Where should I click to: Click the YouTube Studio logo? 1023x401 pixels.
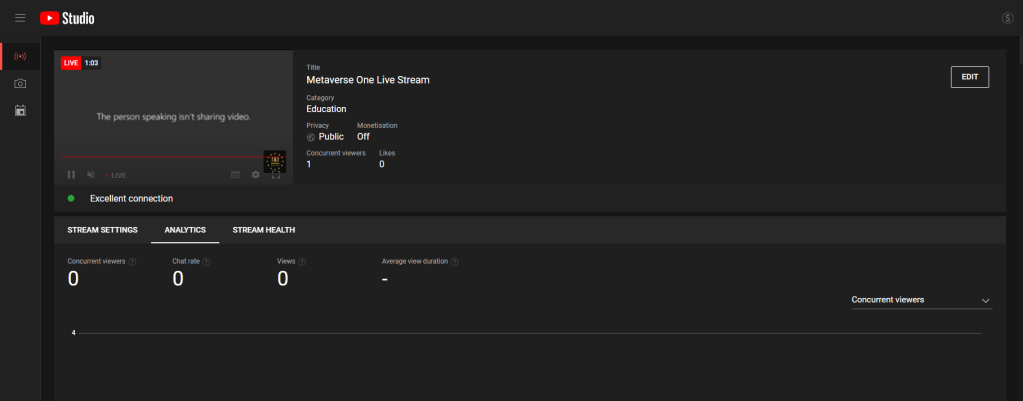pyautogui.click(x=67, y=18)
